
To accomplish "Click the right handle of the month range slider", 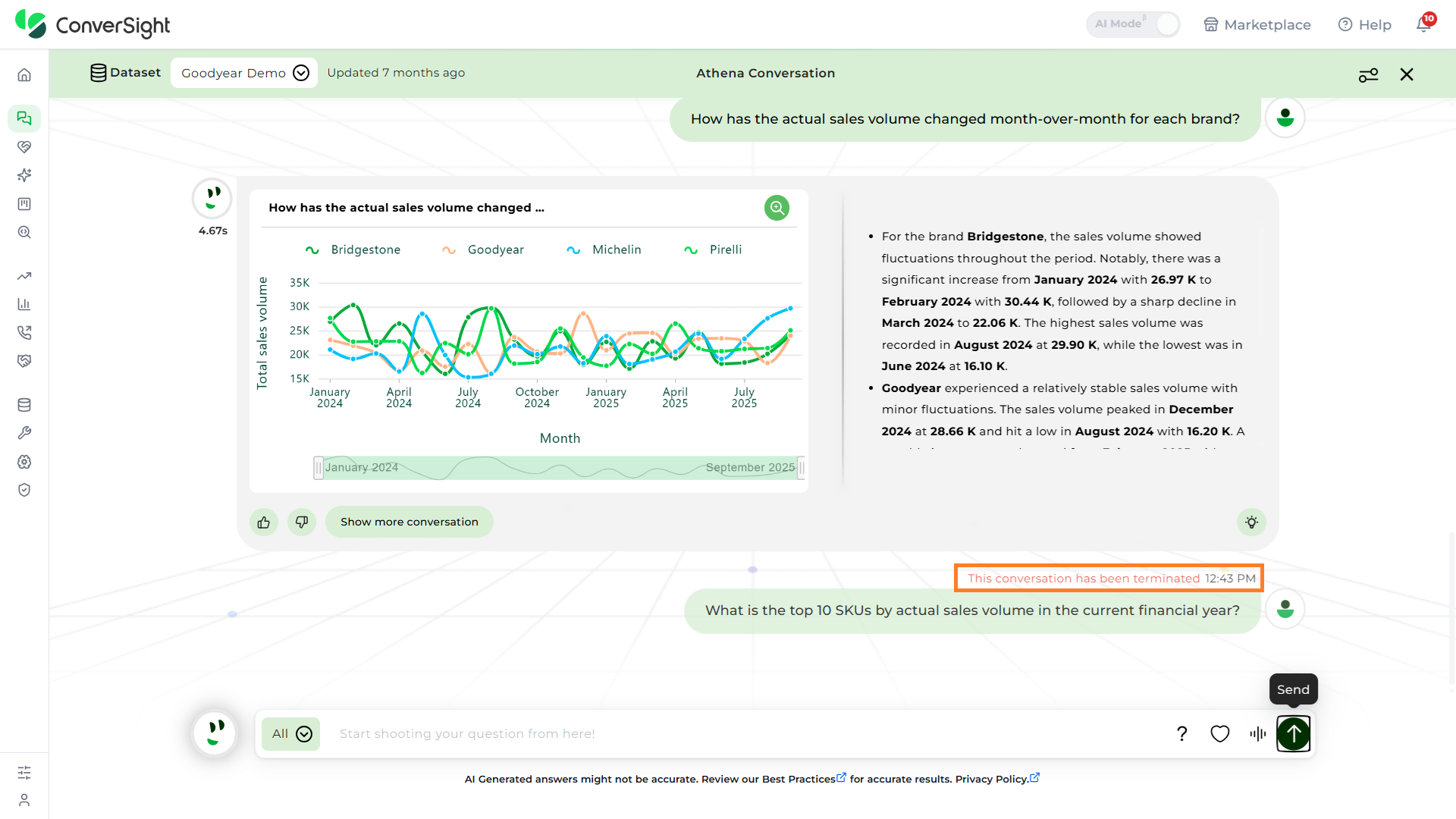I will [x=802, y=468].
